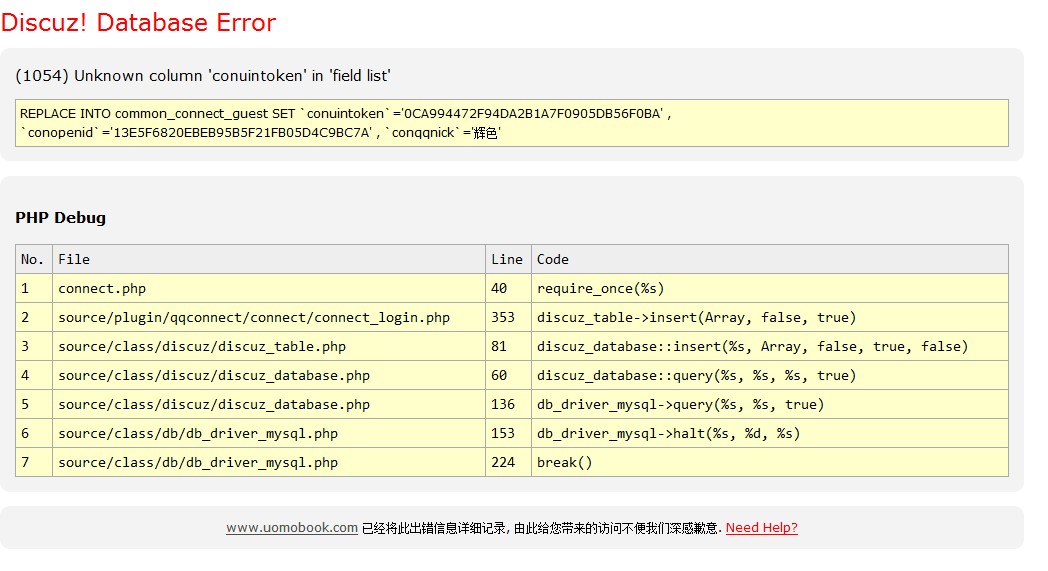The image size is (1048, 571).
Task: Click the Code column header
Action: (553, 259)
